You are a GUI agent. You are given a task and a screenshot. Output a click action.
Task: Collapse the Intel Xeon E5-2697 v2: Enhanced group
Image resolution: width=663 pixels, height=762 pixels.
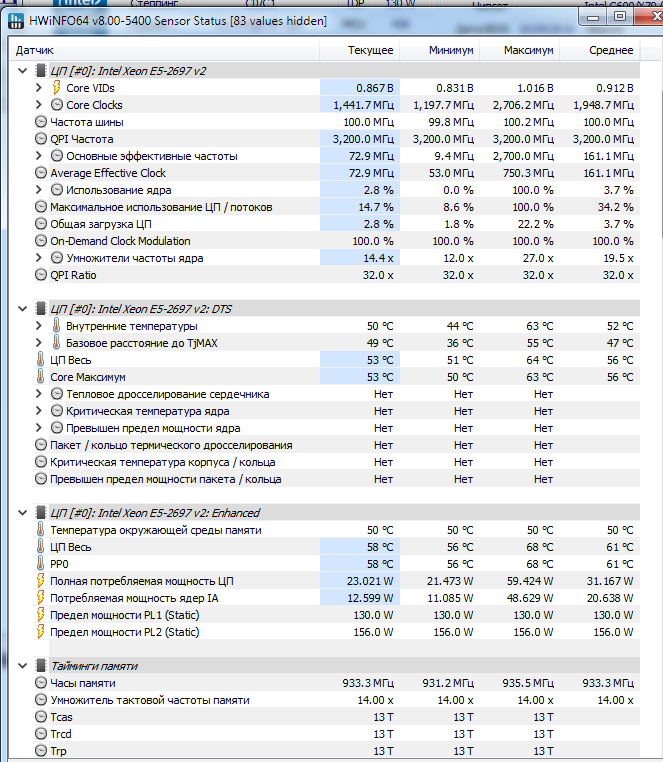(x=22, y=513)
